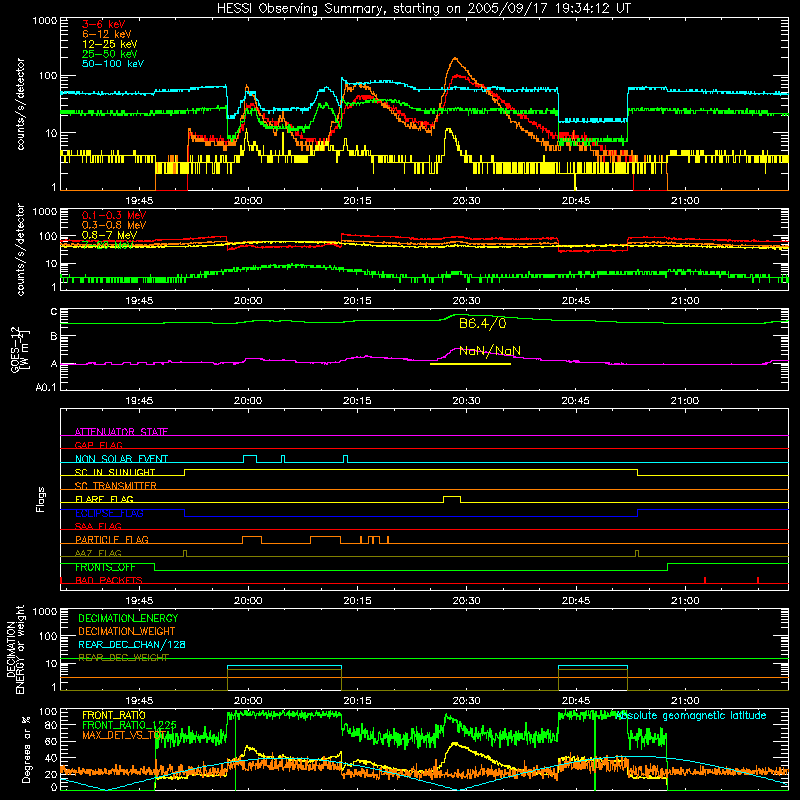The height and width of the screenshot is (800, 800).
Task: Click the DECIMATION_ENERGY legend label
Action: click(128, 618)
